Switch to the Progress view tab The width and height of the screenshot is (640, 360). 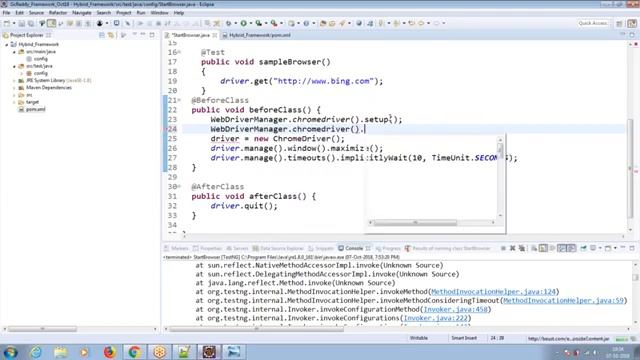[x=388, y=248]
